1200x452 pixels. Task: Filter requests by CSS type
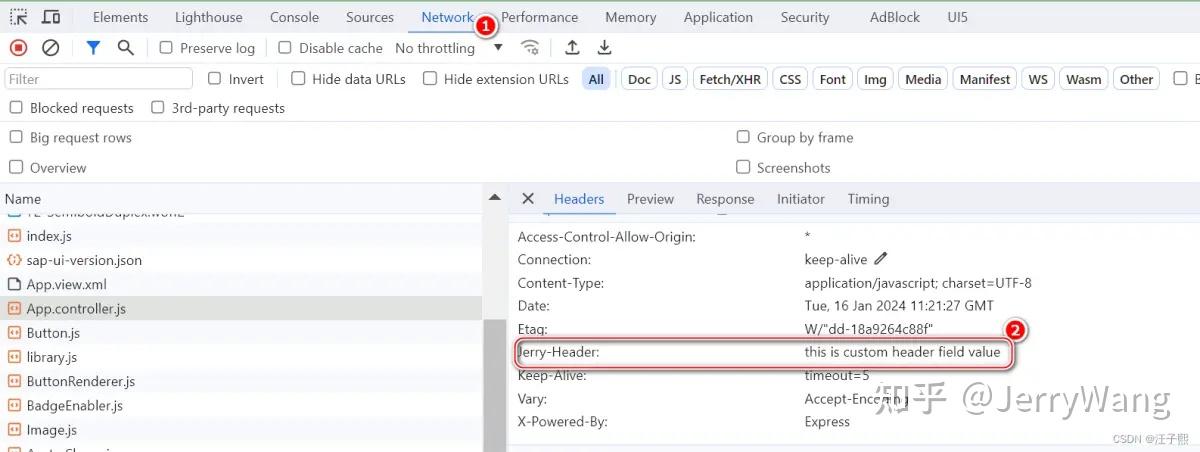tap(790, 79)
